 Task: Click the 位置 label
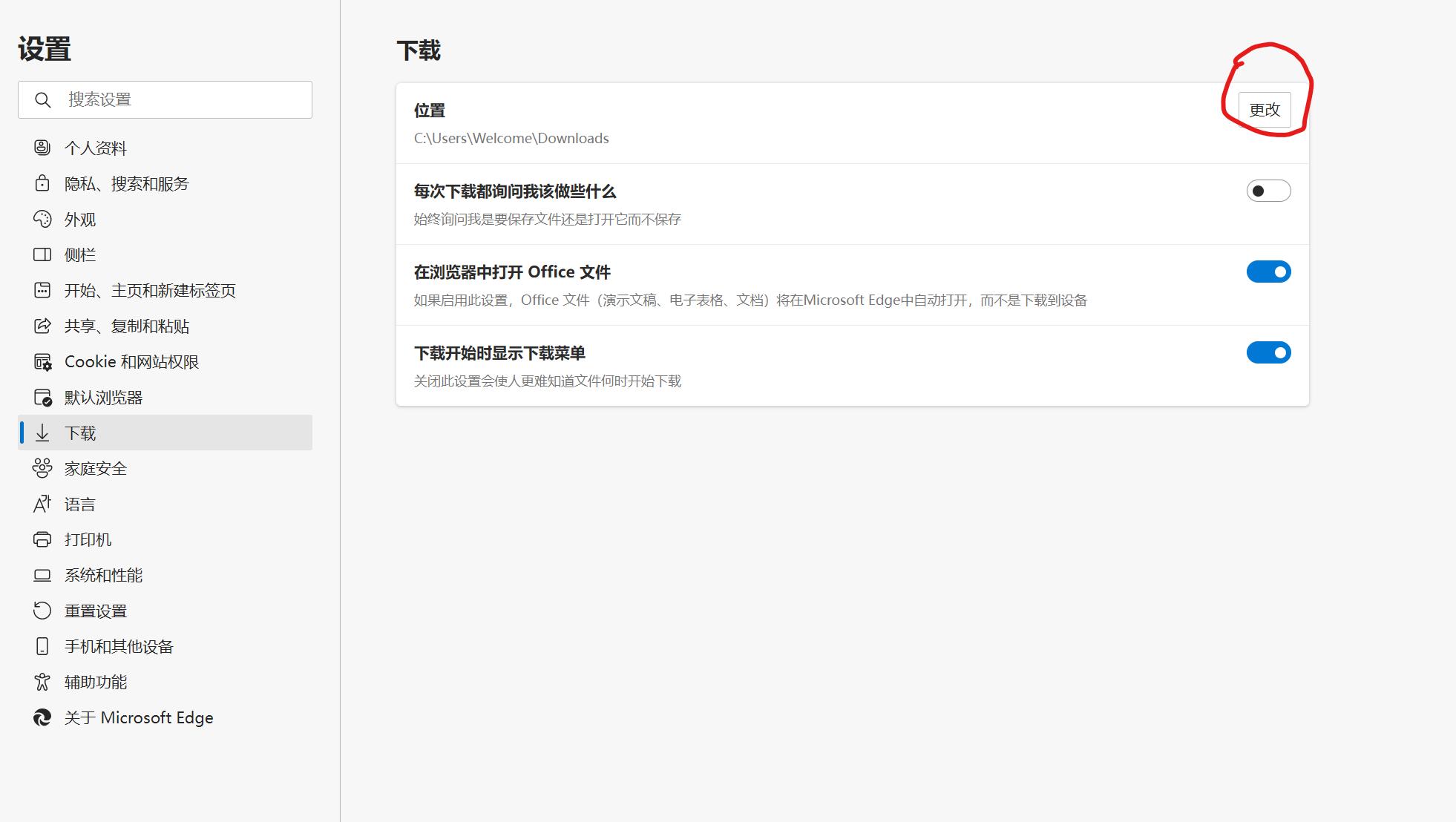pyautogui.click(x=430, y=111)
